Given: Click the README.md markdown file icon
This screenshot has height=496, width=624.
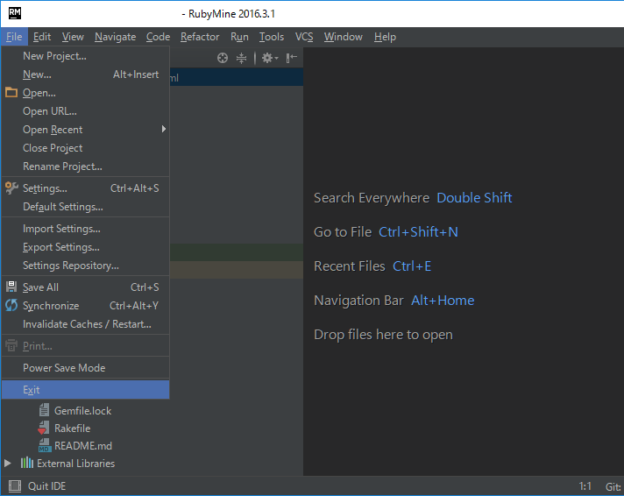Looking at the screenshot, I should 44,446.
